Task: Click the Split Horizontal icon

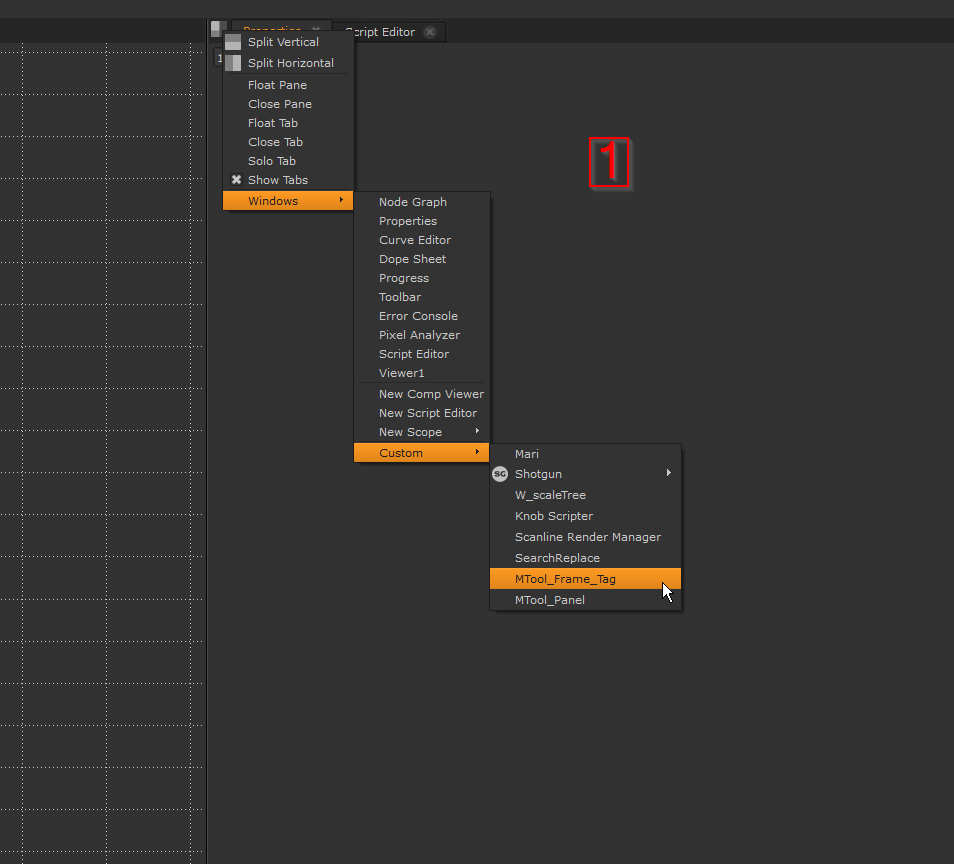Action: click(233, 63)
